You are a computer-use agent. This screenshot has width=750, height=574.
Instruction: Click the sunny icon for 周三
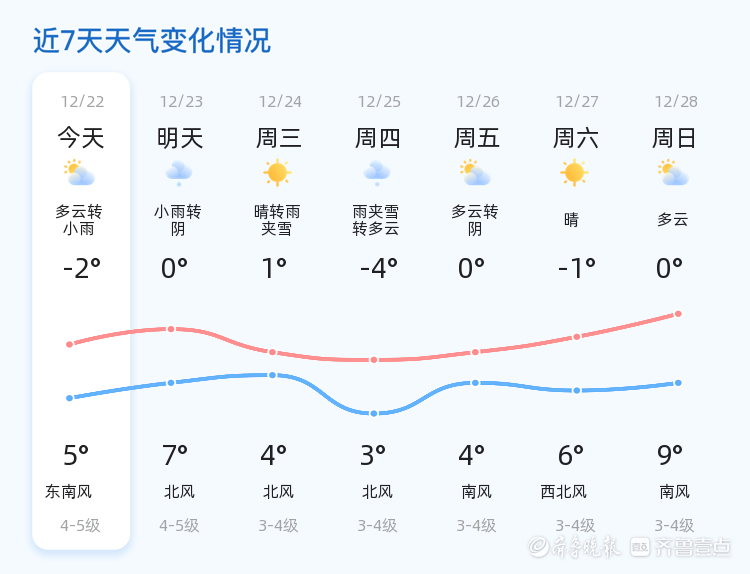277,173
